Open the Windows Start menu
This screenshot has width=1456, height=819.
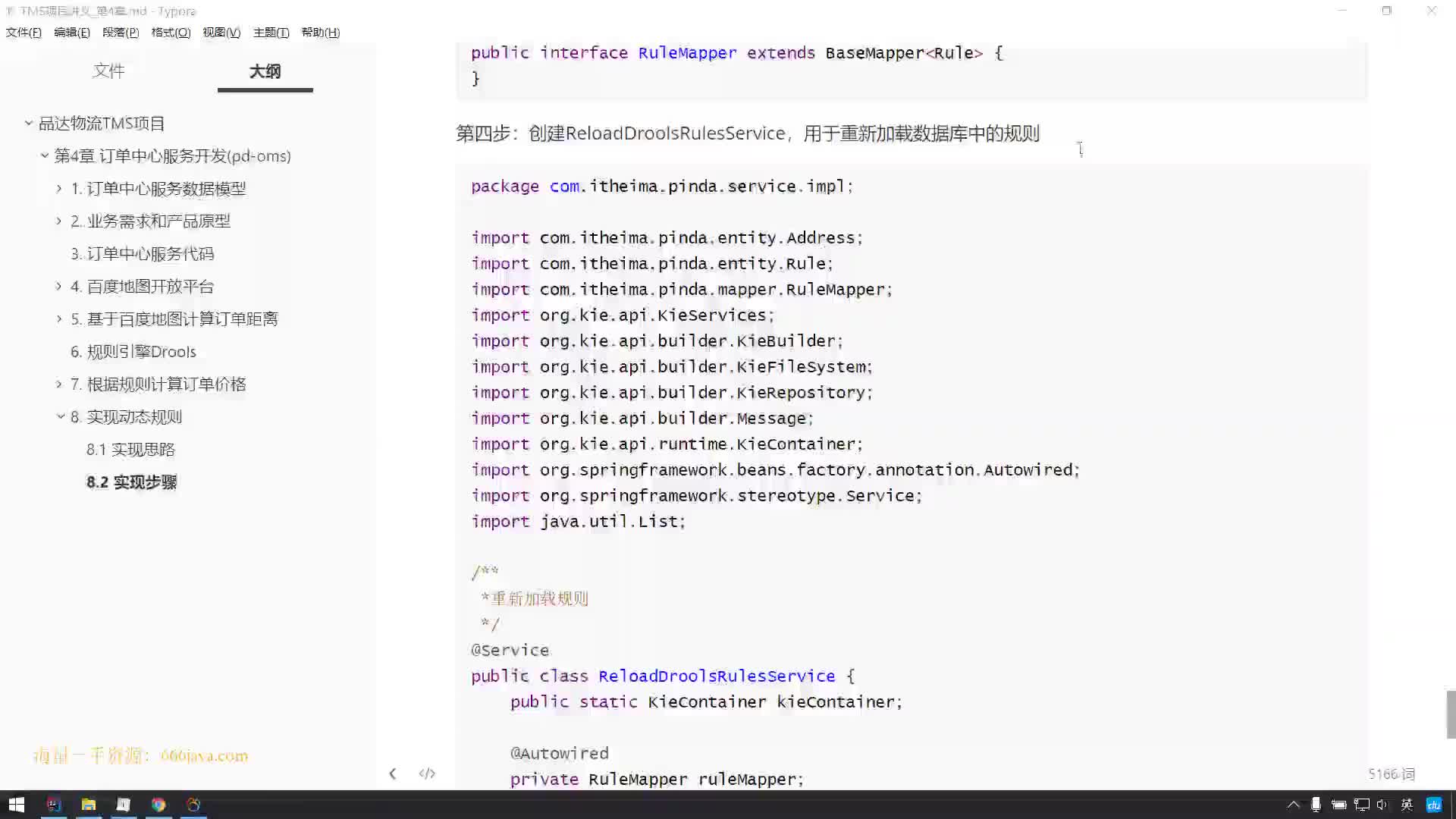[17, 805]
